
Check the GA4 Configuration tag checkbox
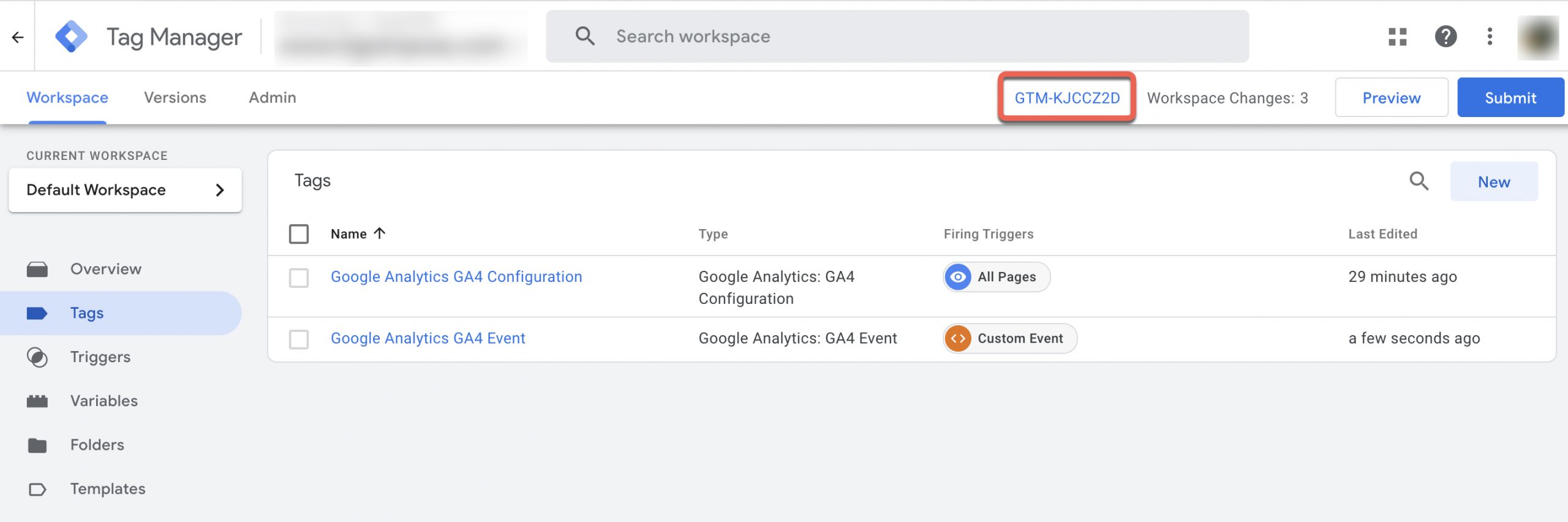pos(299,278)
